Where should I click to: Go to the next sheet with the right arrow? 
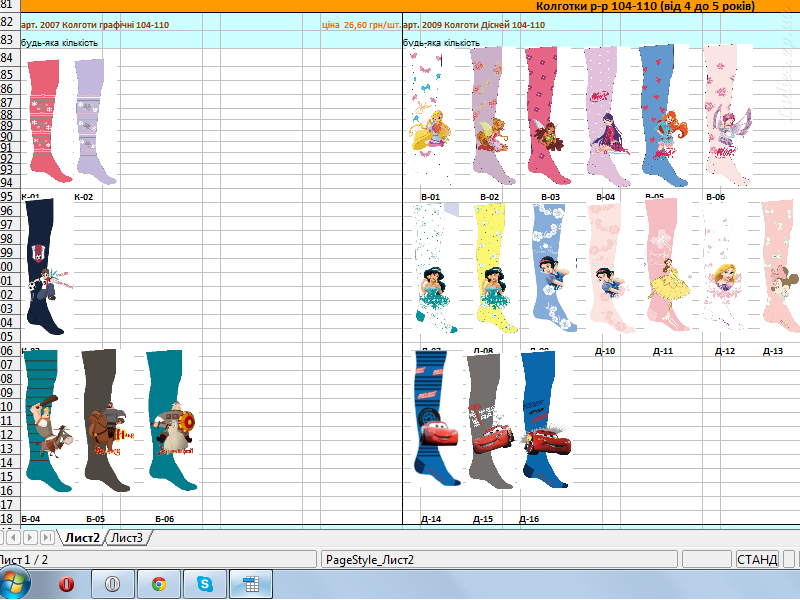pos(30,537)
